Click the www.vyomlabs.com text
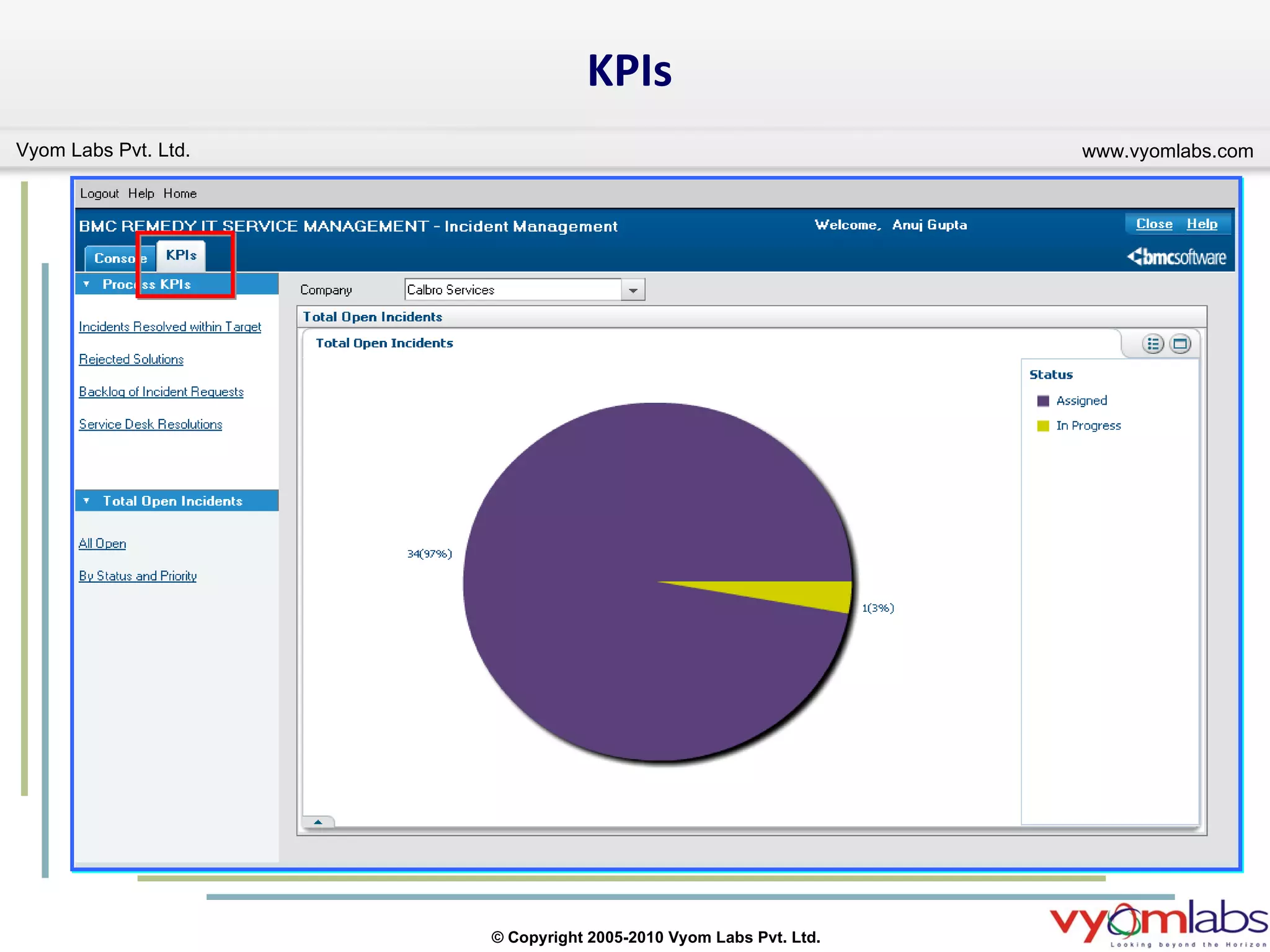 1168,151
